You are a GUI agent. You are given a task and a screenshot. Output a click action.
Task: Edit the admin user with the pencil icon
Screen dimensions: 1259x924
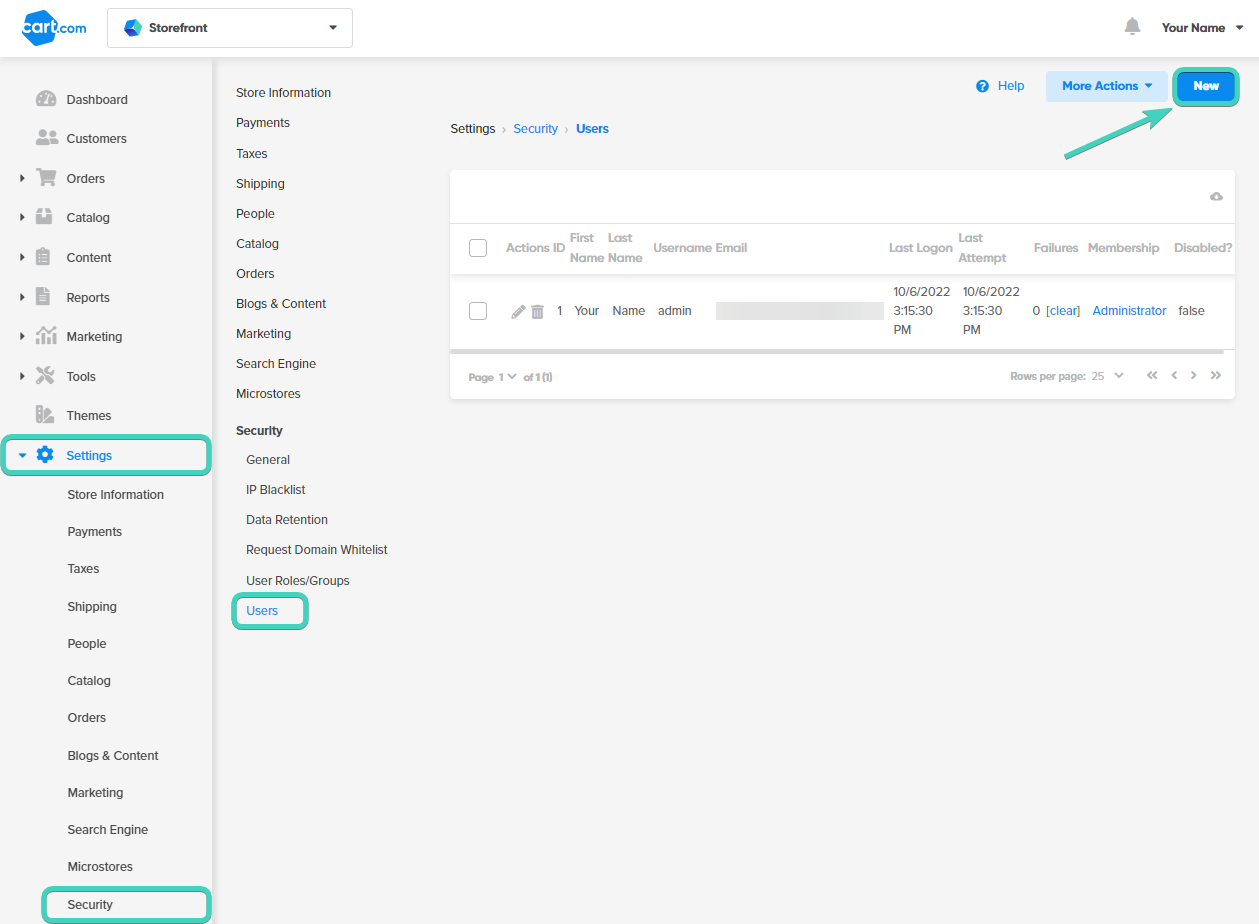pyautogui.click(x=517, y=310)
